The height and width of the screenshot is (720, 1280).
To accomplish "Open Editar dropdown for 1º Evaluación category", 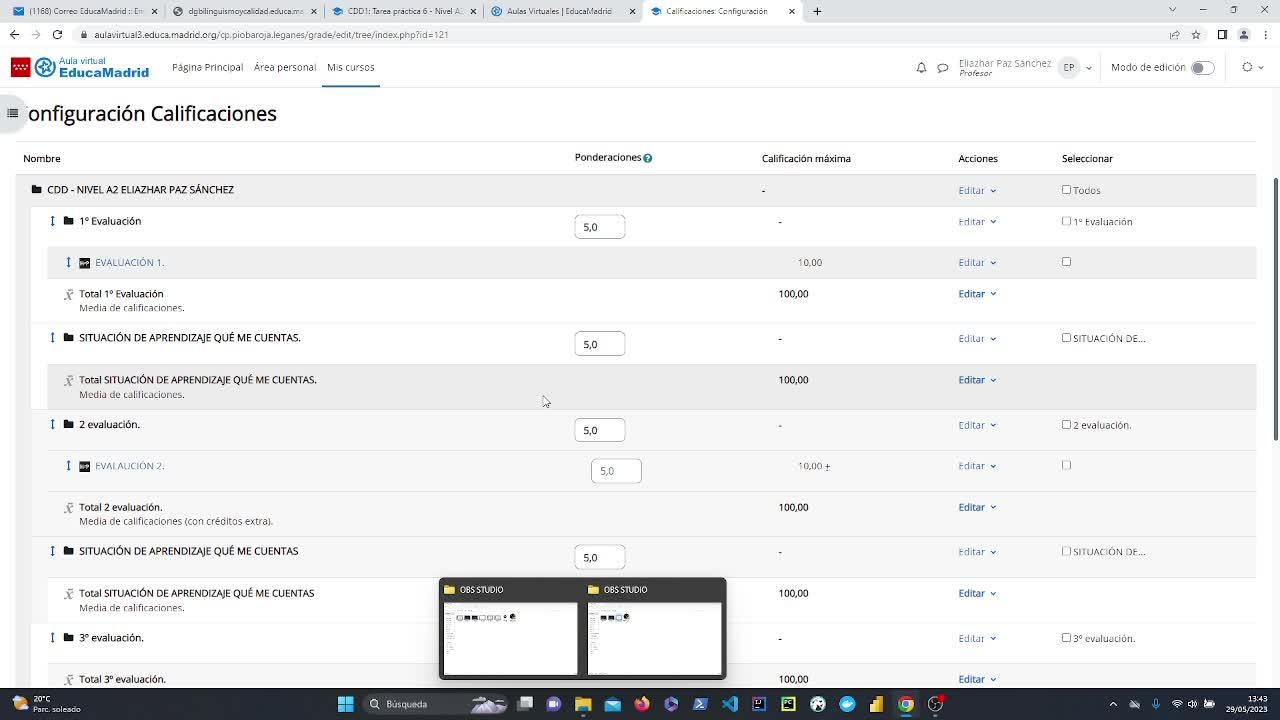I will pos(977,222).
